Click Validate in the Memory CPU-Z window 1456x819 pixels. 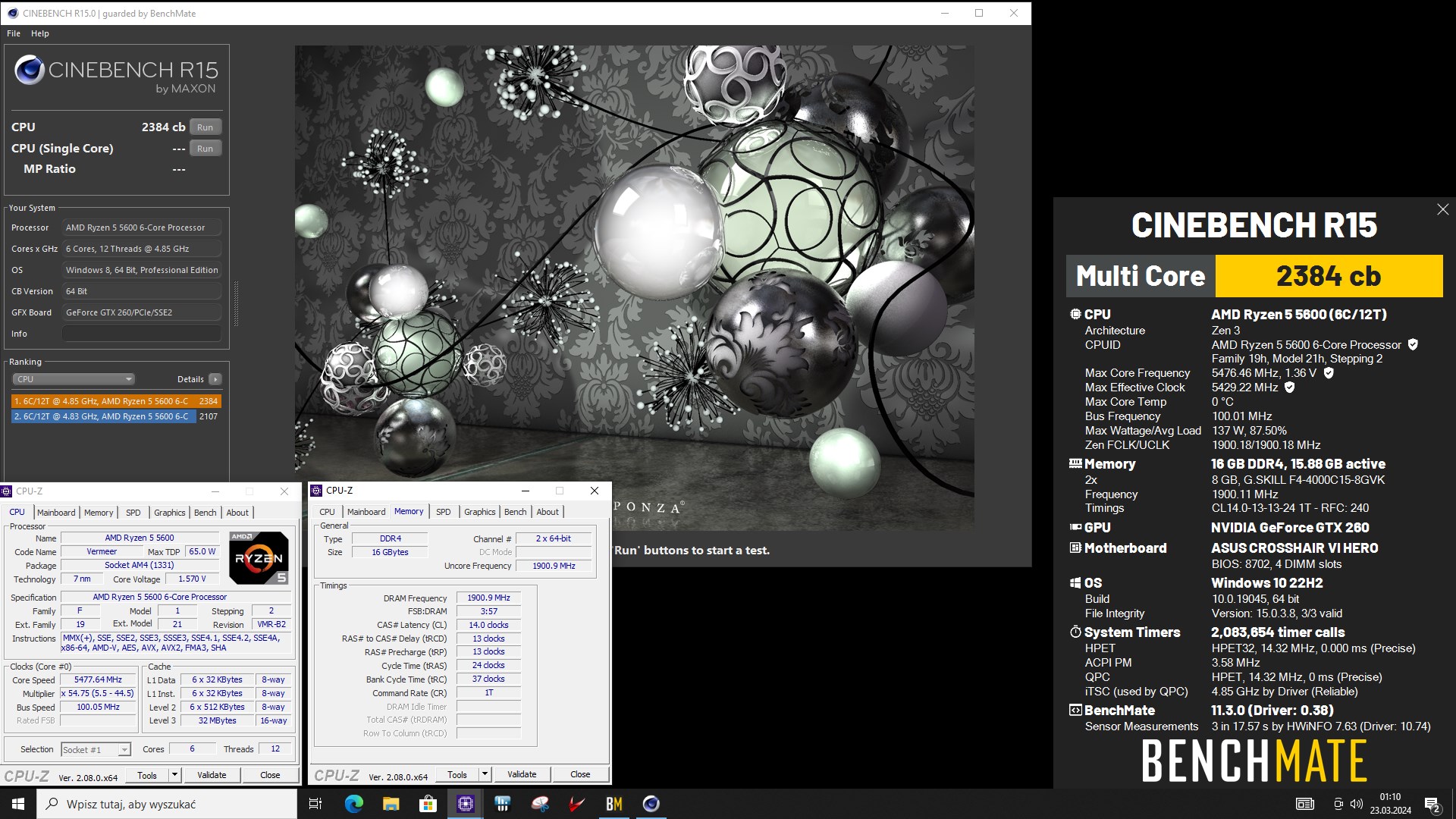[522, 774]
